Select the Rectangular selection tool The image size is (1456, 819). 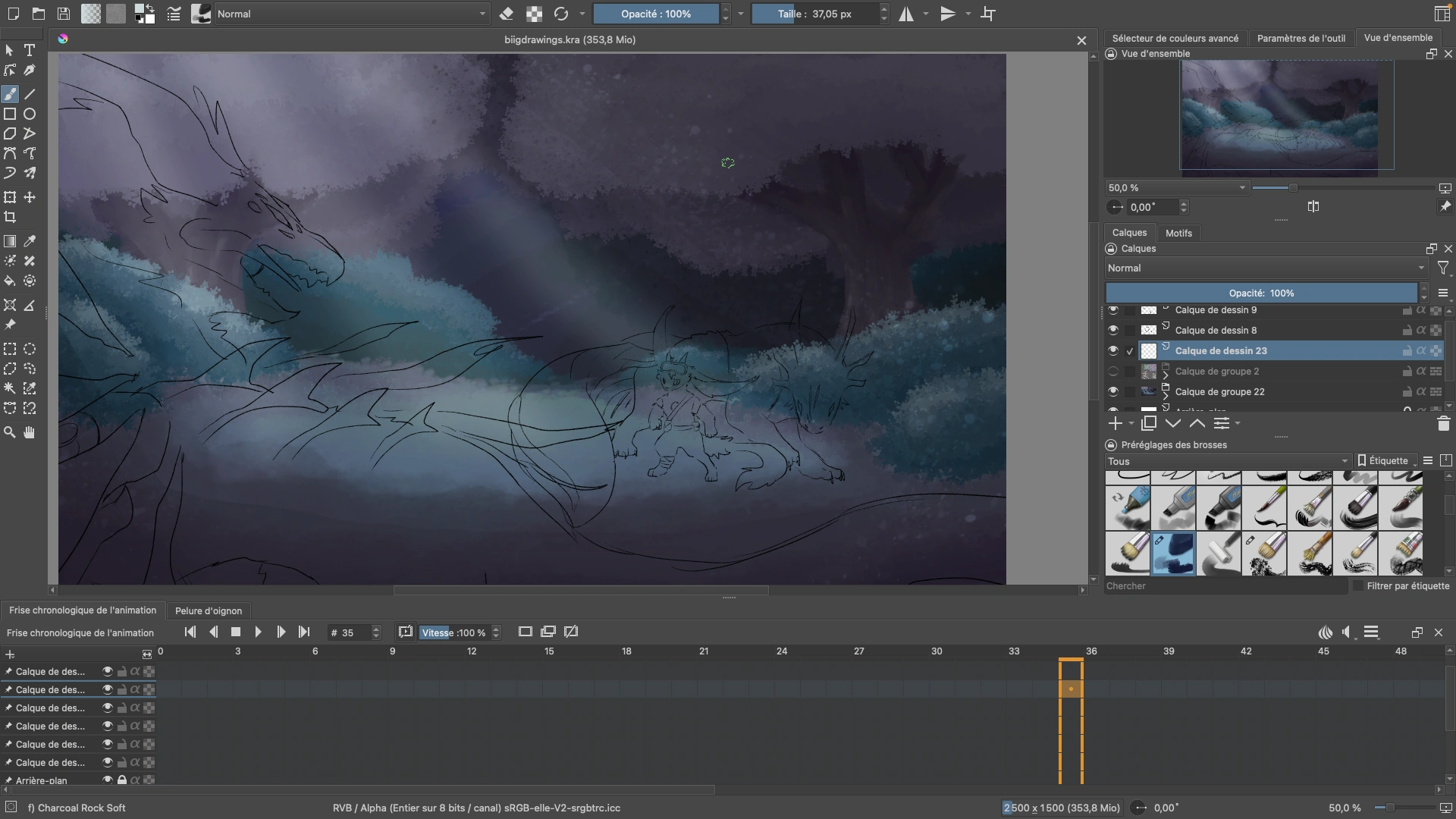(x=10, y=349)
